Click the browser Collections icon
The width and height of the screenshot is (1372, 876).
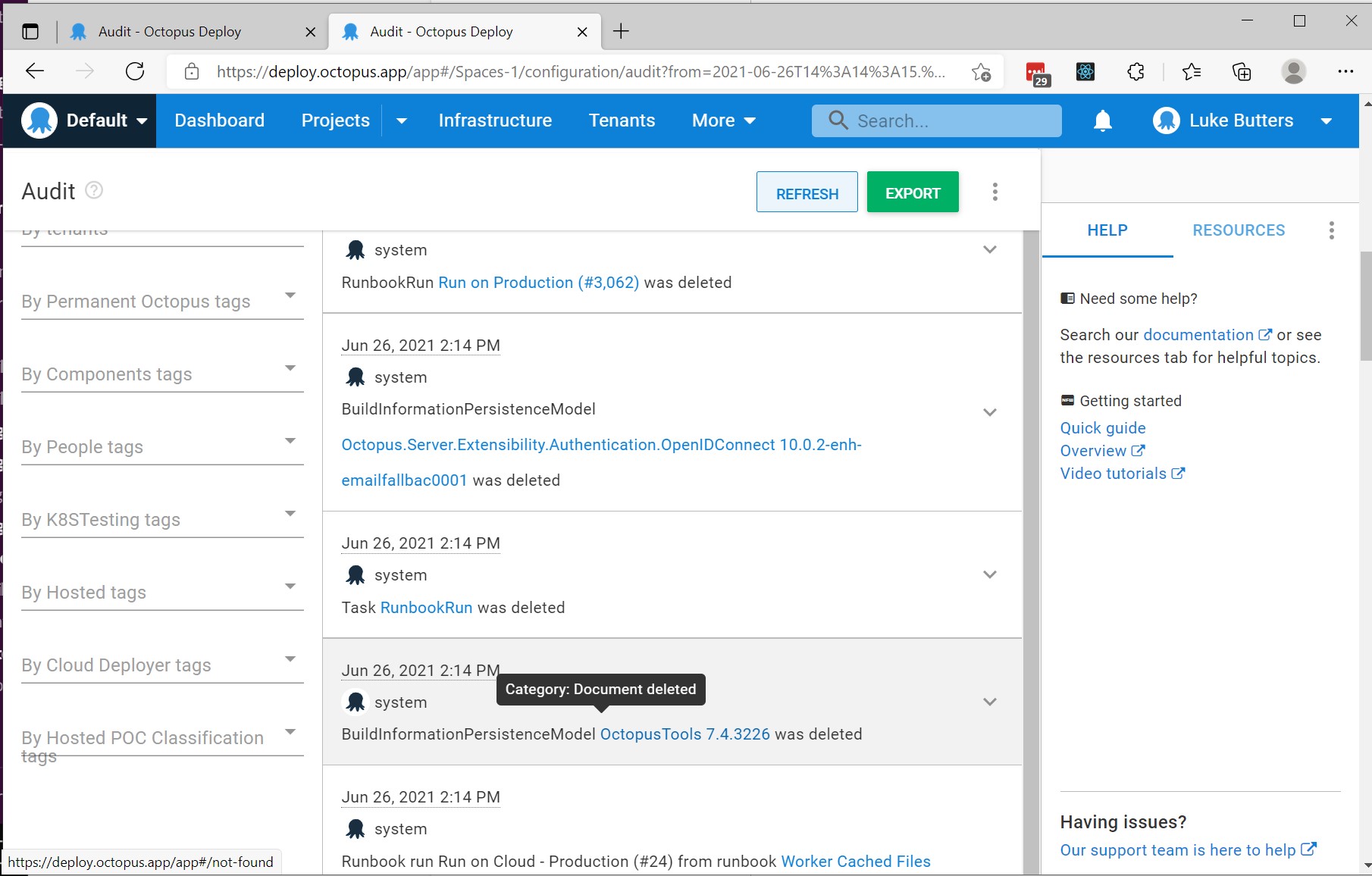click(1241, 72)
